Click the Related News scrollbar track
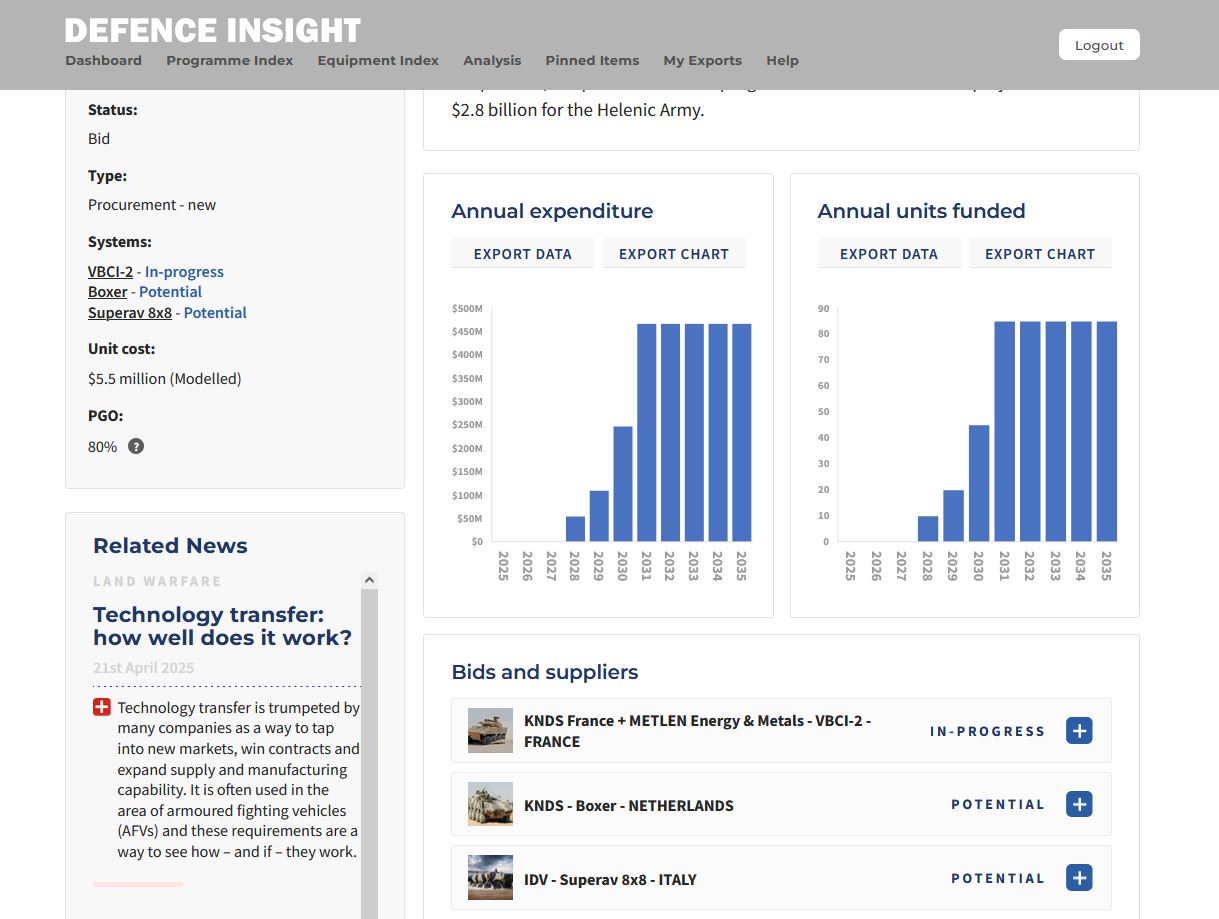The image size is (1219, 919). point(369,754)
